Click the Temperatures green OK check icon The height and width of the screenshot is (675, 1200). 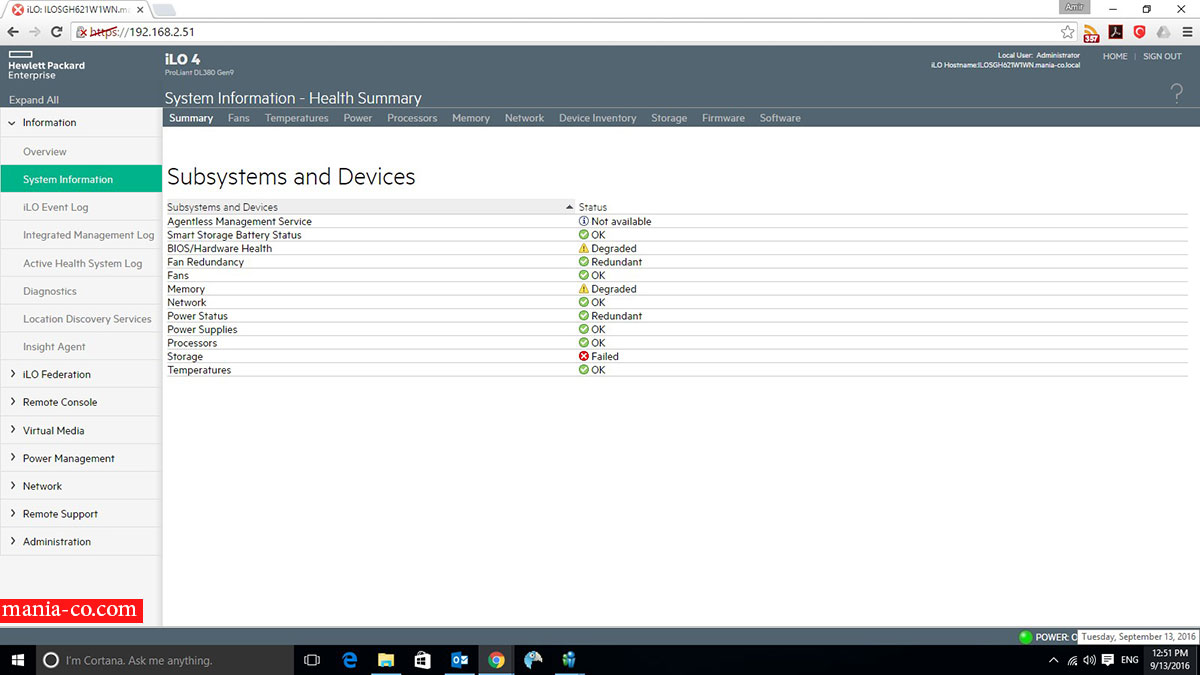pyautogui.click(x=584, y=370)
